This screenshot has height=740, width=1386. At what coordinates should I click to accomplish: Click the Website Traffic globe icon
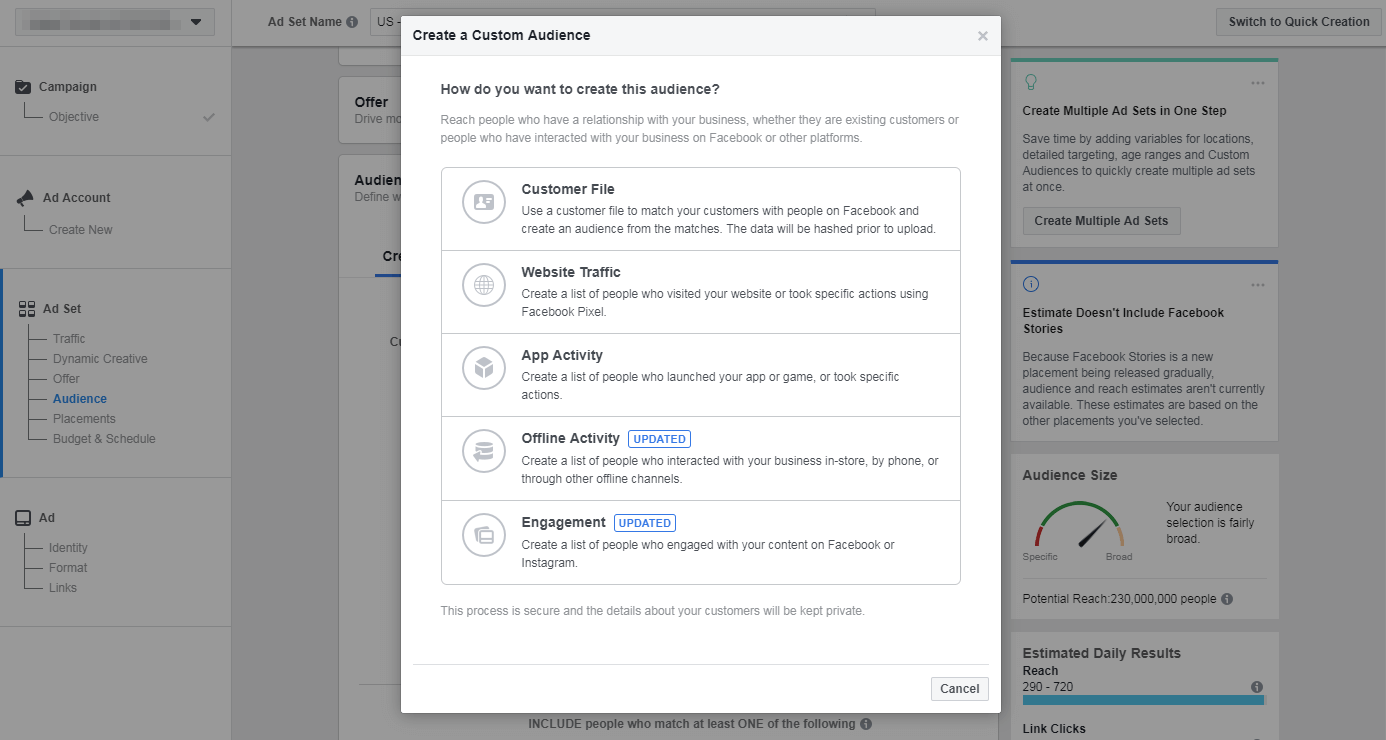tap(484, 285)
